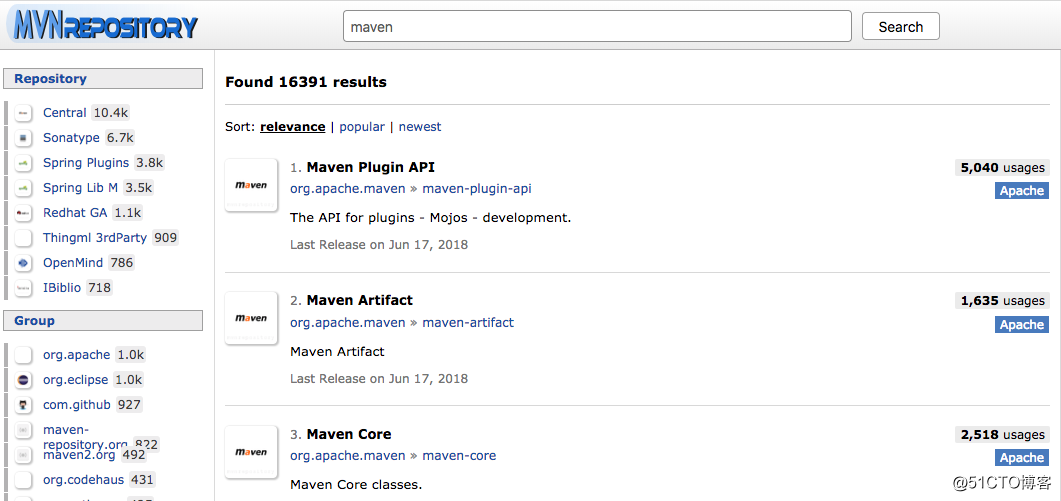Open Maven Artifact thumbnail logo
The width and height of the screenshot is (1061, 501).
tap(251, 318)
